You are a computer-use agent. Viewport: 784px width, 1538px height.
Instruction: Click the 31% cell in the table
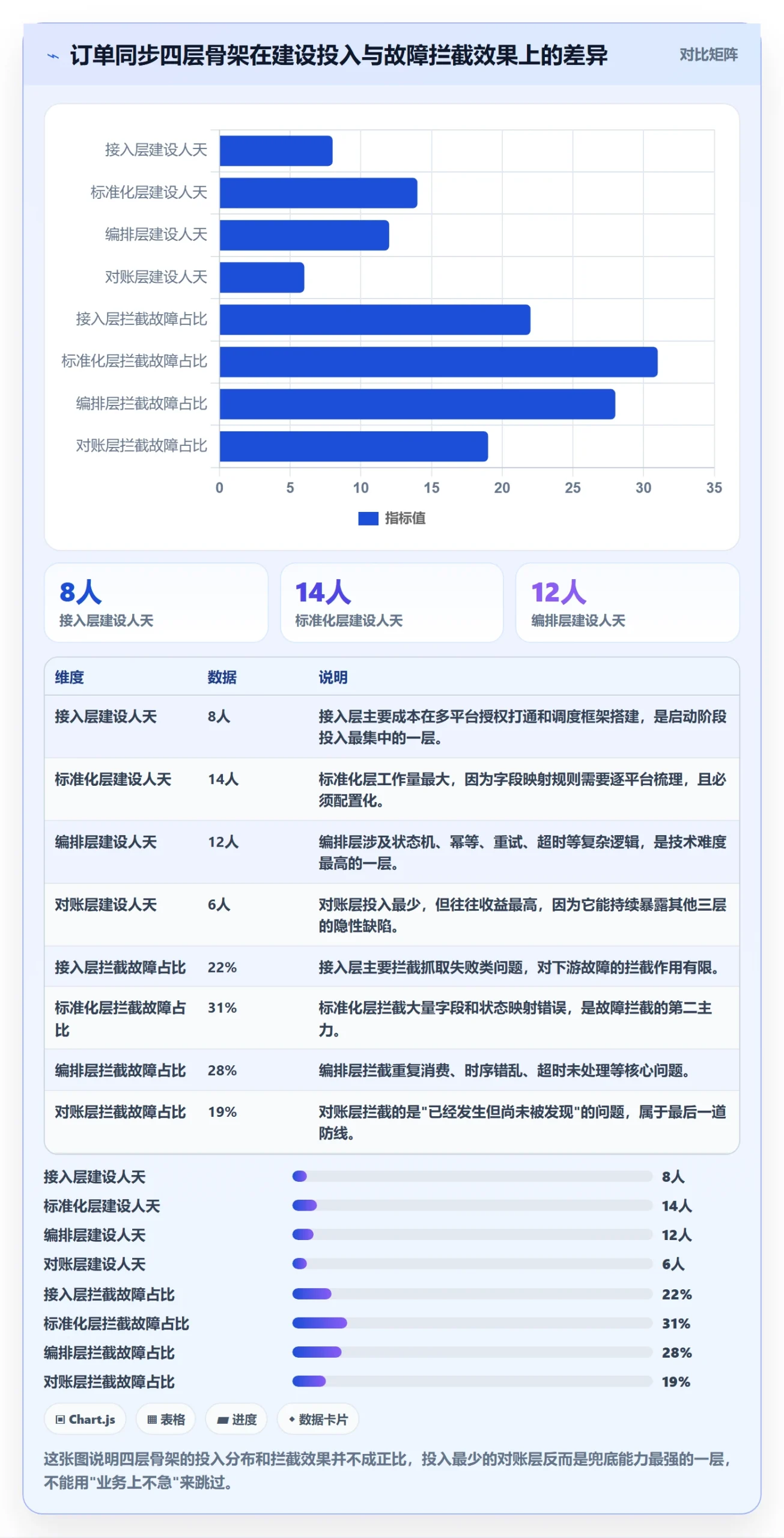[222, 1008]
